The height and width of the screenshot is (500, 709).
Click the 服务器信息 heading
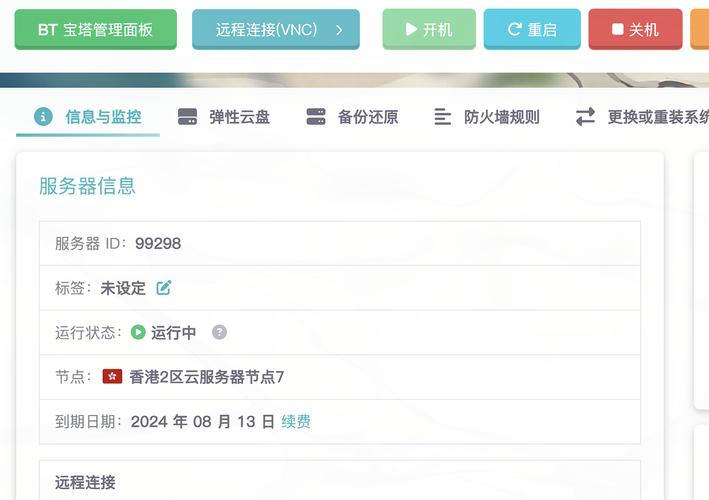click(87, 186)
